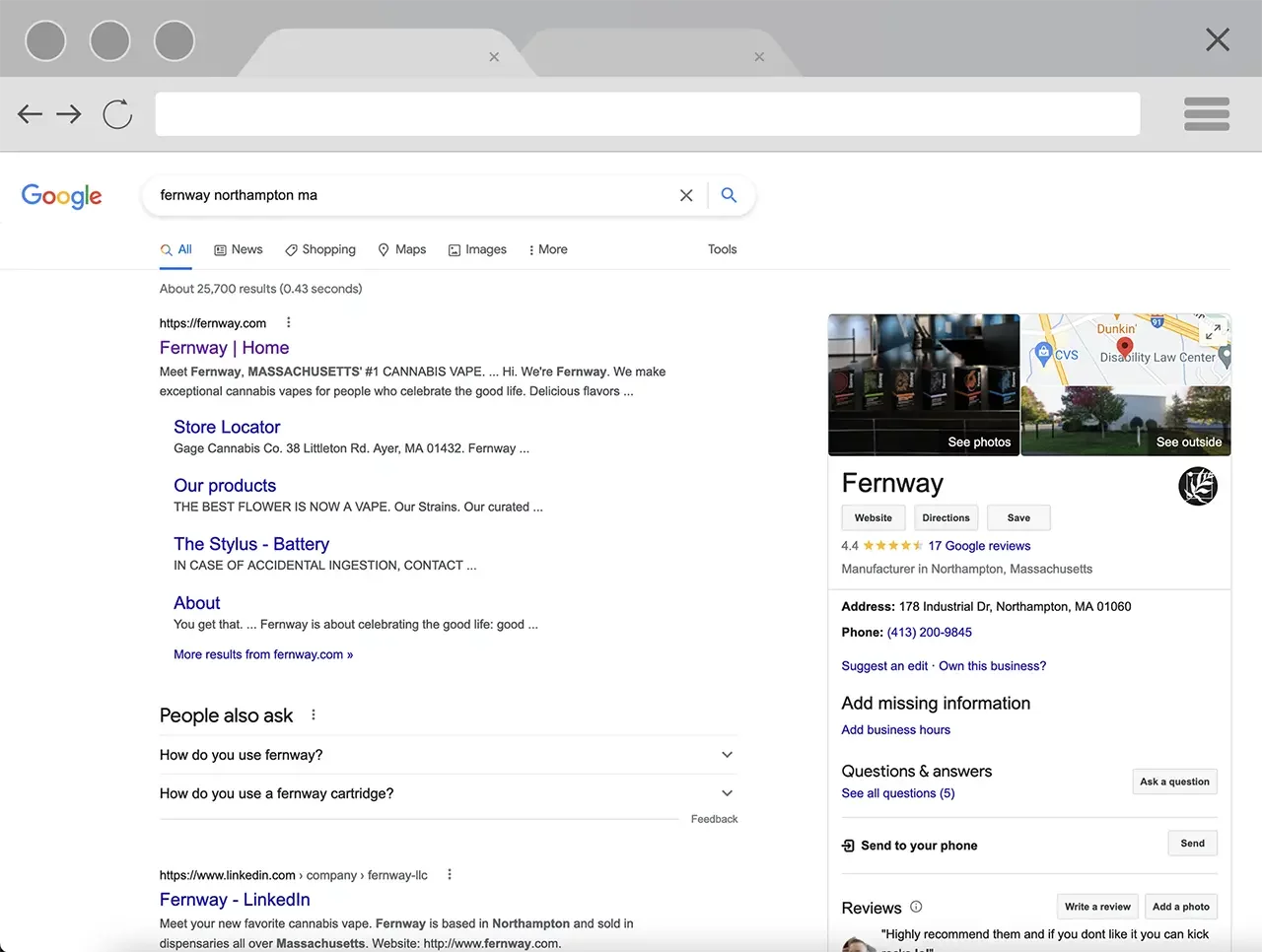The image size is (1262, 952).
Task: Click the red location pin on map
Action: pyautogui.click(x=1125, y=349)
